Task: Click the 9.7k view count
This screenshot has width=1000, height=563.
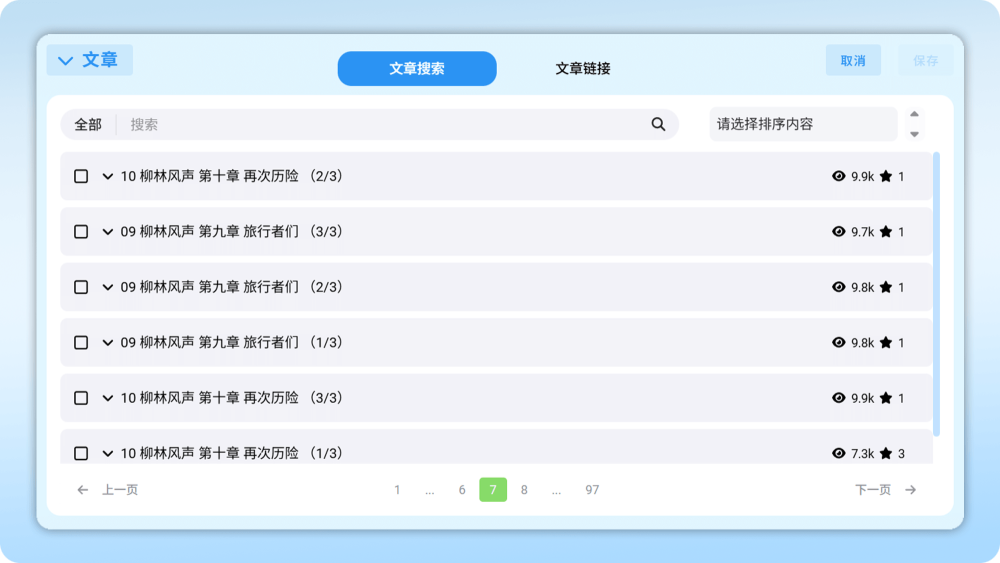Action: [862, 231]
